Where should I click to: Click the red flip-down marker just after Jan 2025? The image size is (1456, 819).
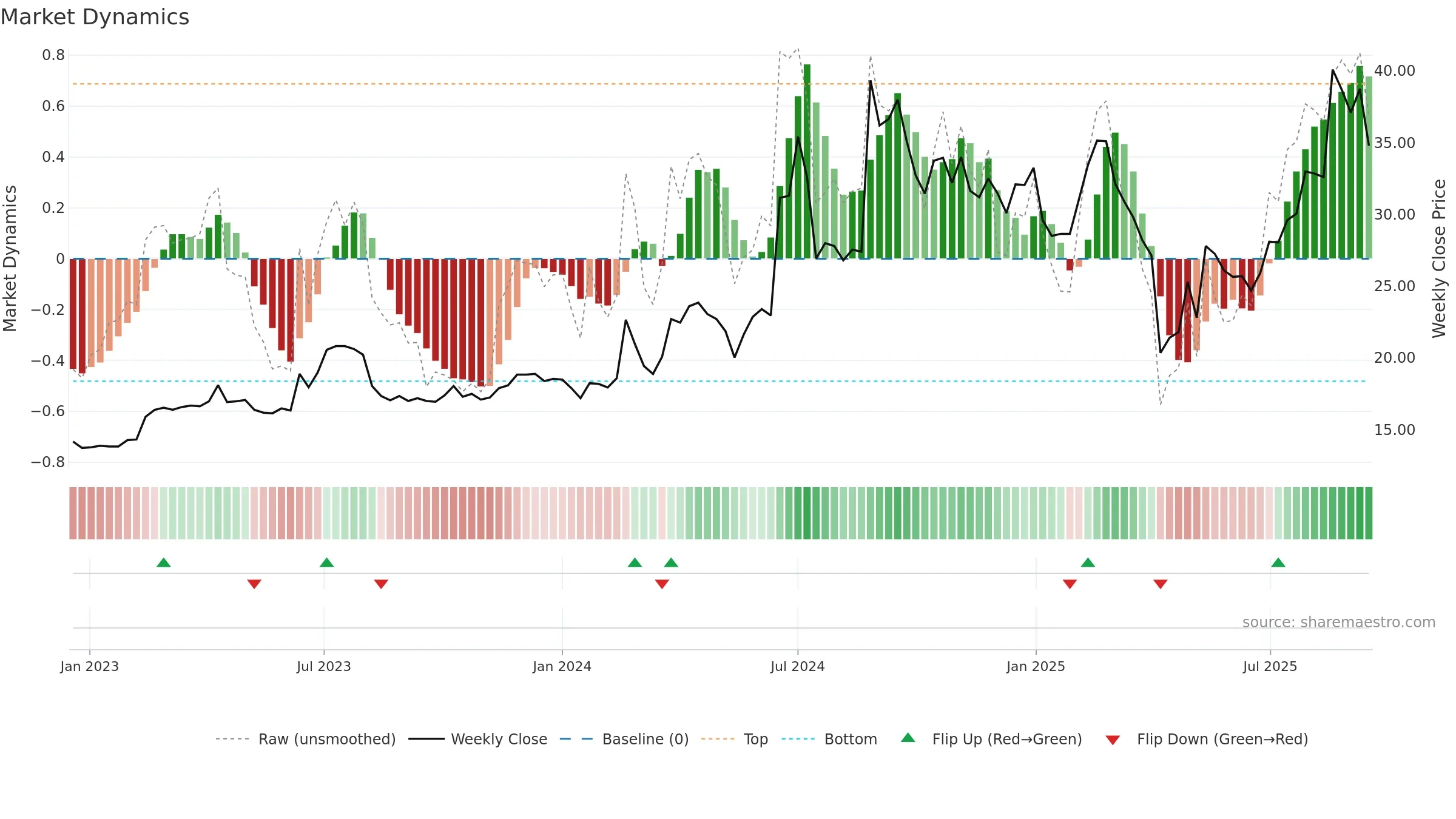coord(1070,584)
